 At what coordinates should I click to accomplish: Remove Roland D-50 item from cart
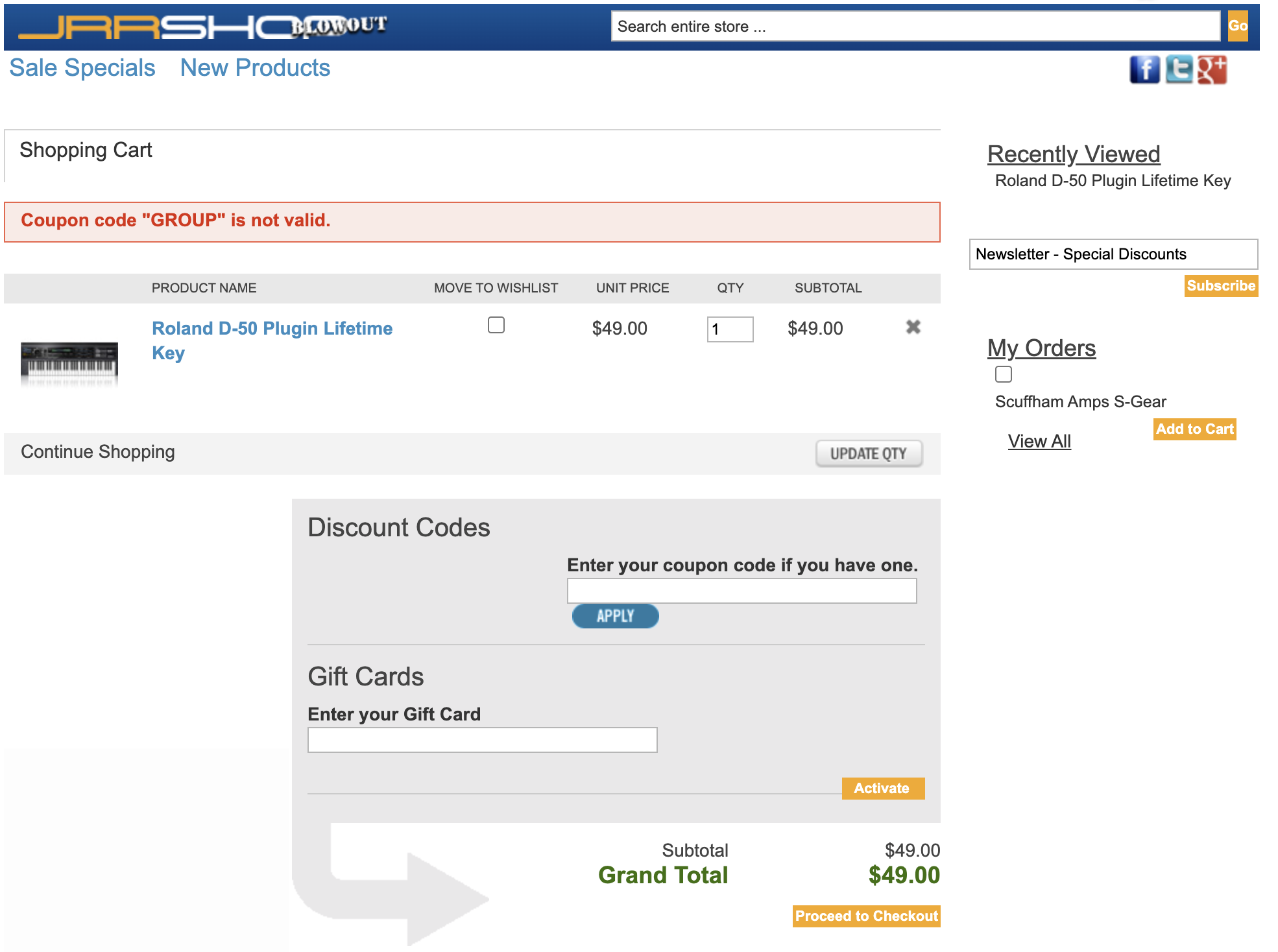click(x=913, y=327)
